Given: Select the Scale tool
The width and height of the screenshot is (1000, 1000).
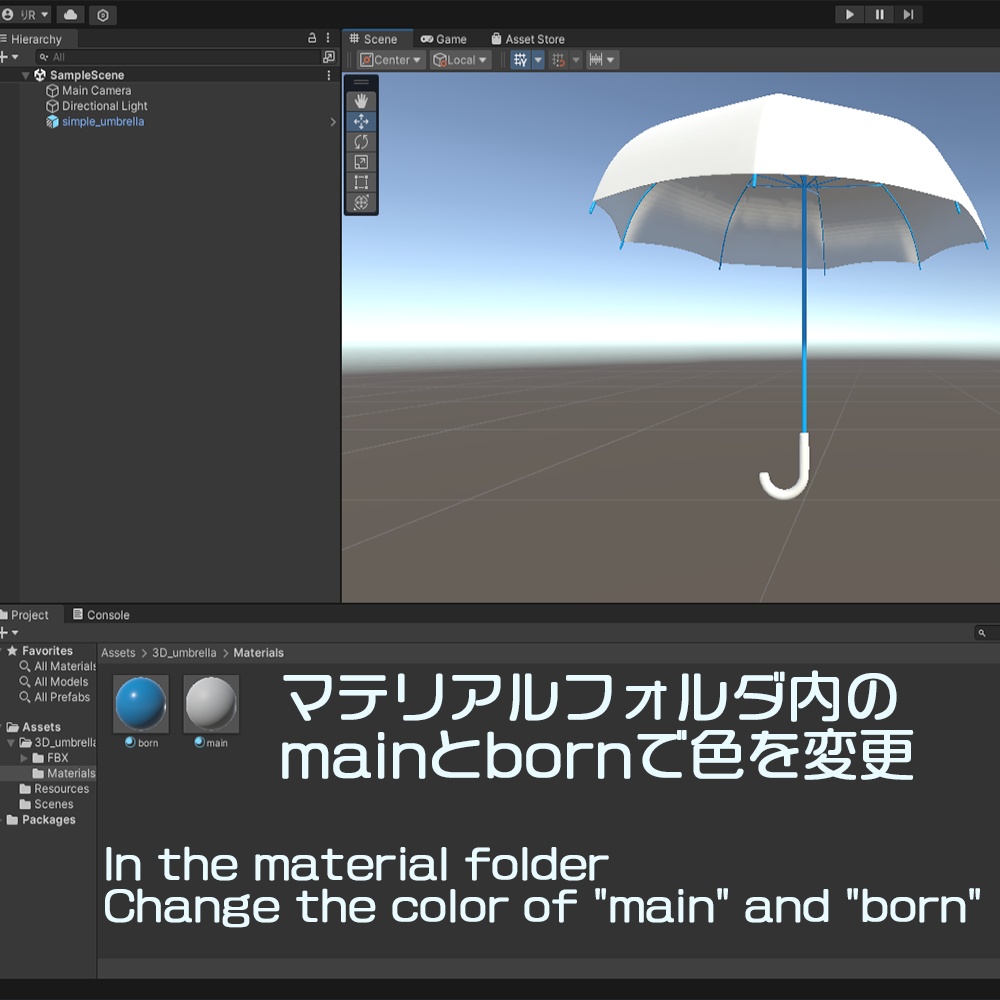Looking at the screenshot, I should [361, 162].
